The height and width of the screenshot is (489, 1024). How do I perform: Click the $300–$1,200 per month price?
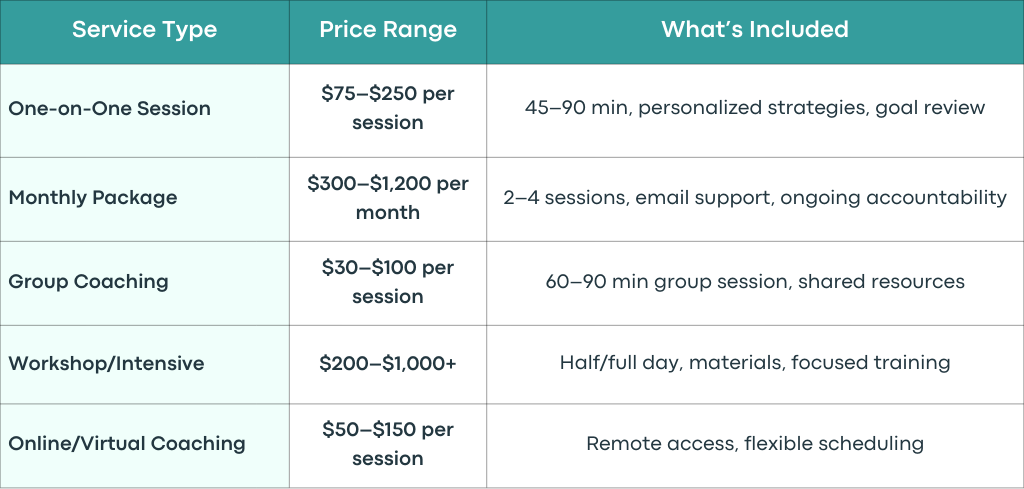point(388,198)
